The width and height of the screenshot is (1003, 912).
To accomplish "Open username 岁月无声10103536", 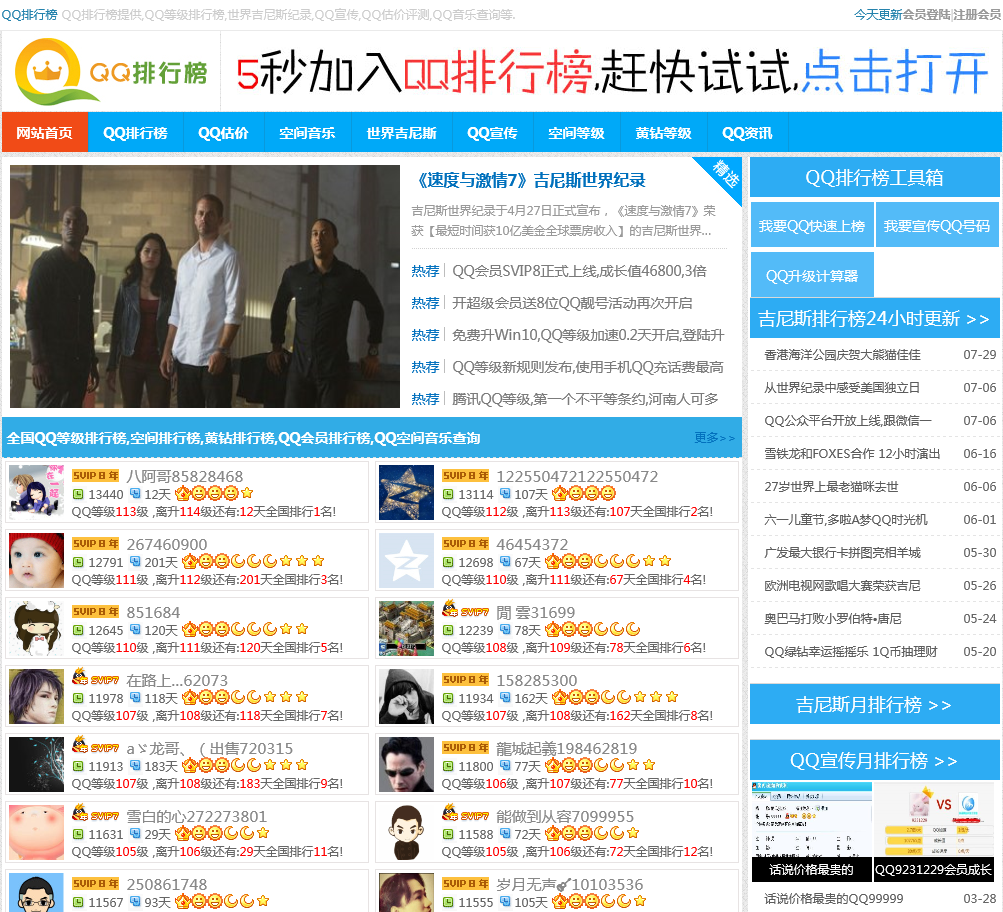I will coord(570,884).
